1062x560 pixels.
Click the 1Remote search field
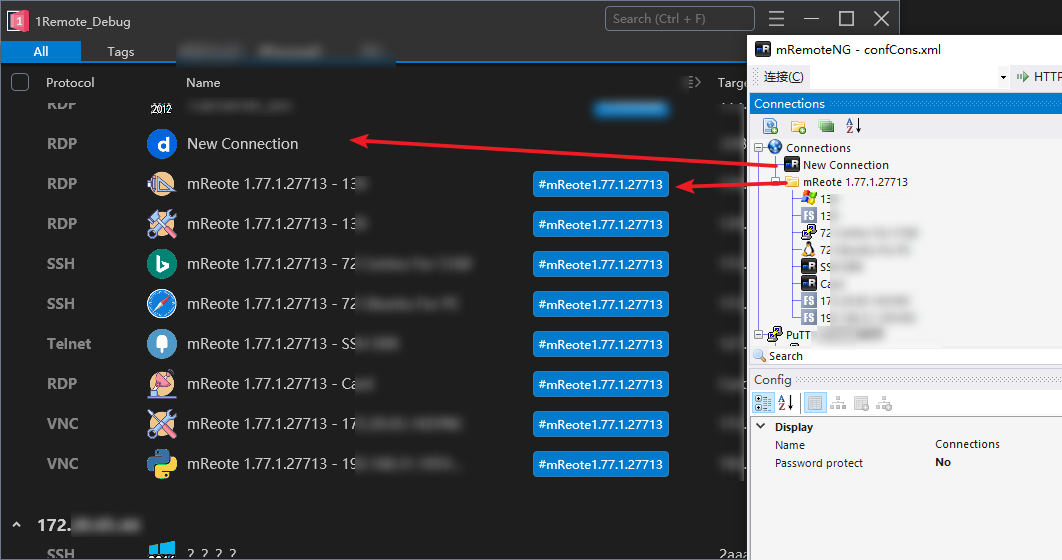click(679, 18)
